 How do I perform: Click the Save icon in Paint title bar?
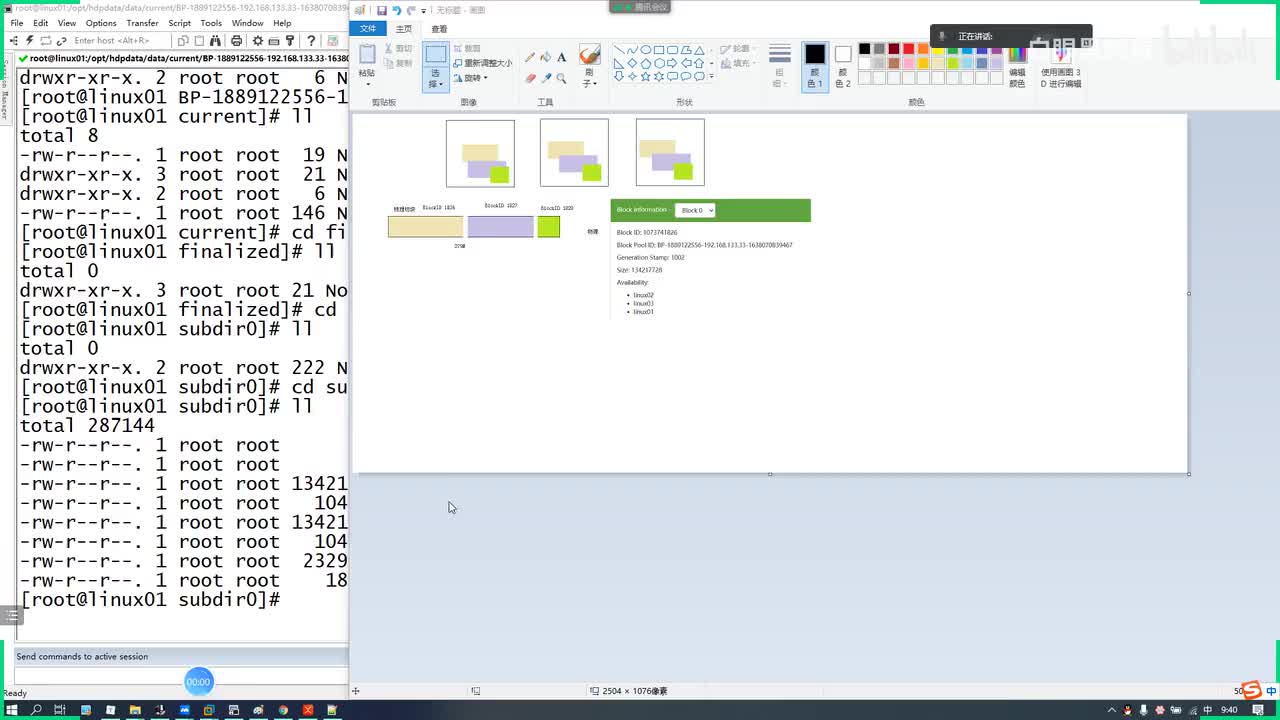click(x=382, y=10)
